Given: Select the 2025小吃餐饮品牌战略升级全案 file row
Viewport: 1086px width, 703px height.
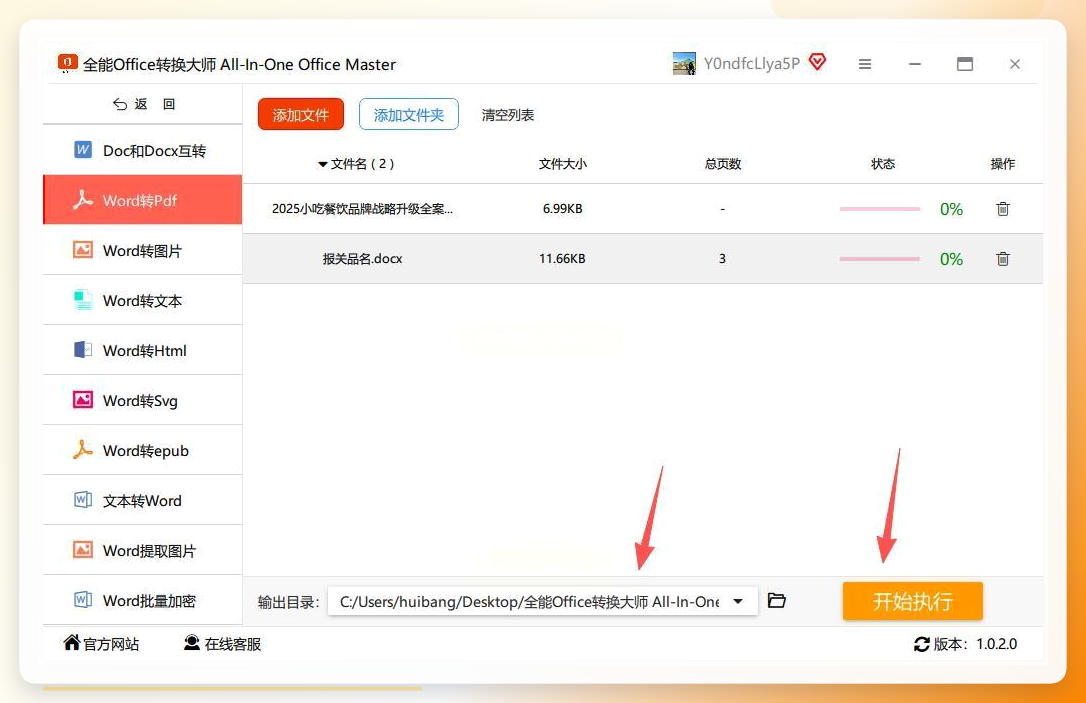Looking at the screenshot, I should (x=643, y=208).
